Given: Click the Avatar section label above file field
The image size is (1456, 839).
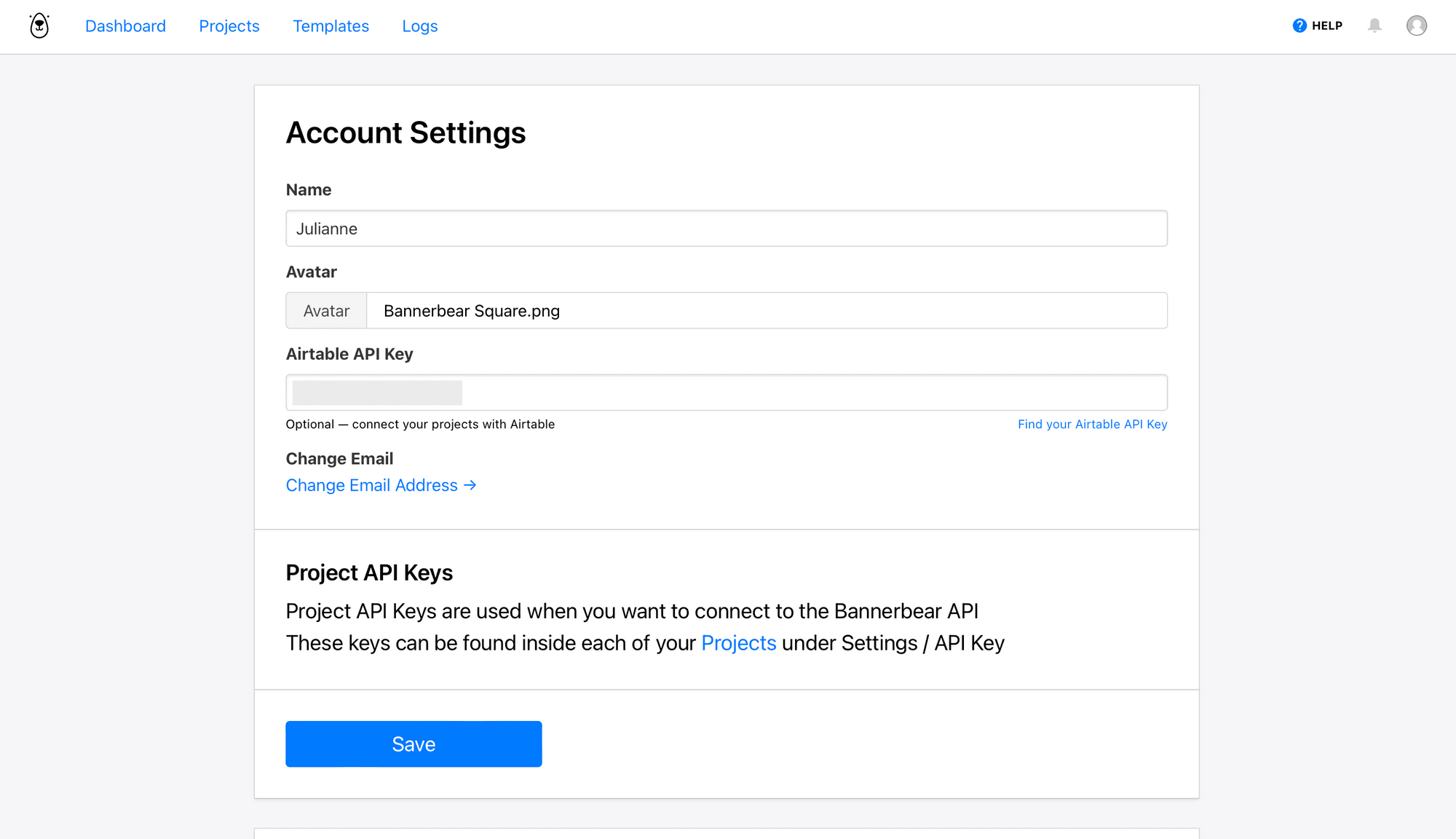Looking at the screenshot, I should pos(312,272).
